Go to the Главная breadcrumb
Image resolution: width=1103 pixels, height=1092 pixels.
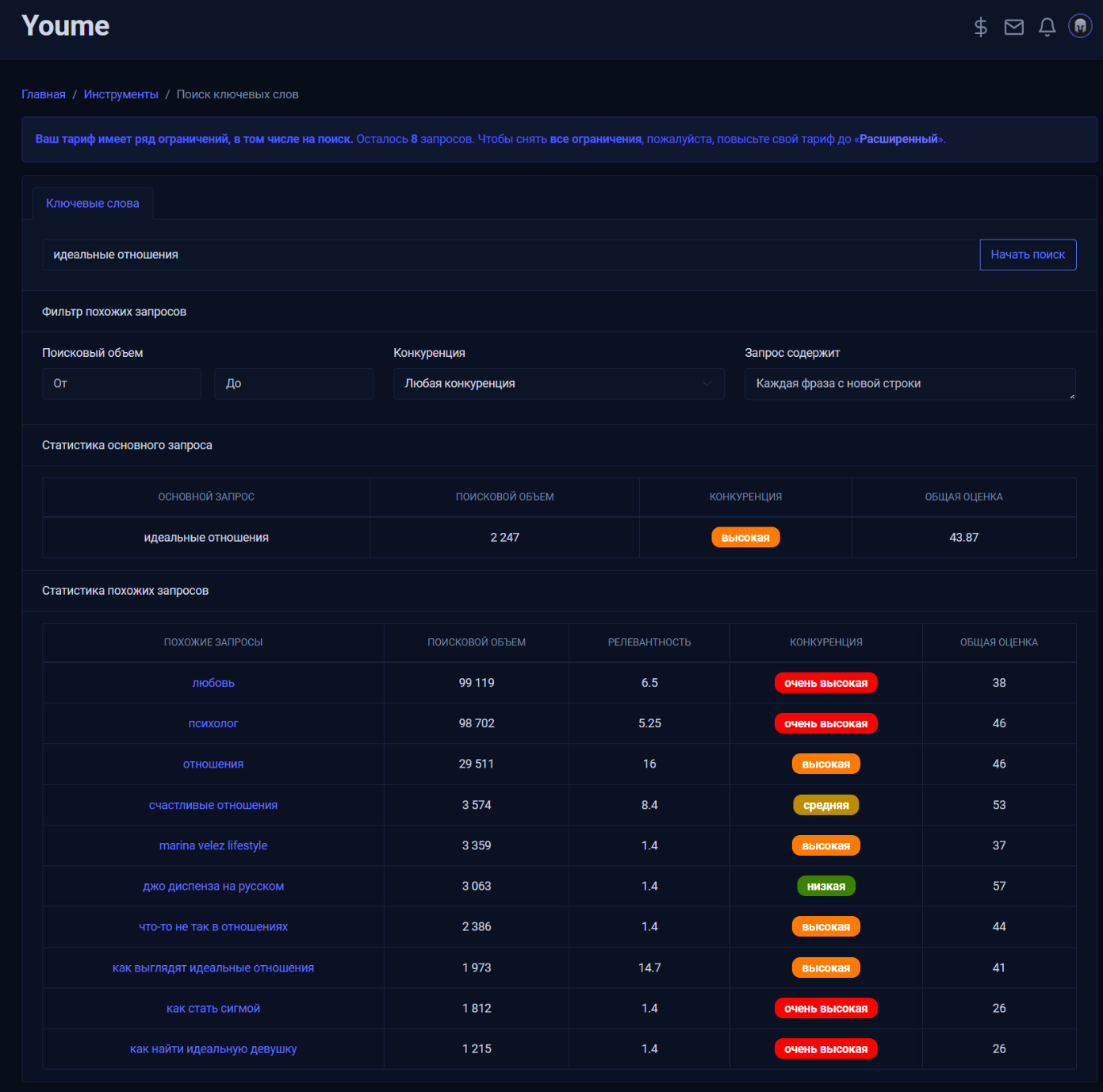click(44, 94)
